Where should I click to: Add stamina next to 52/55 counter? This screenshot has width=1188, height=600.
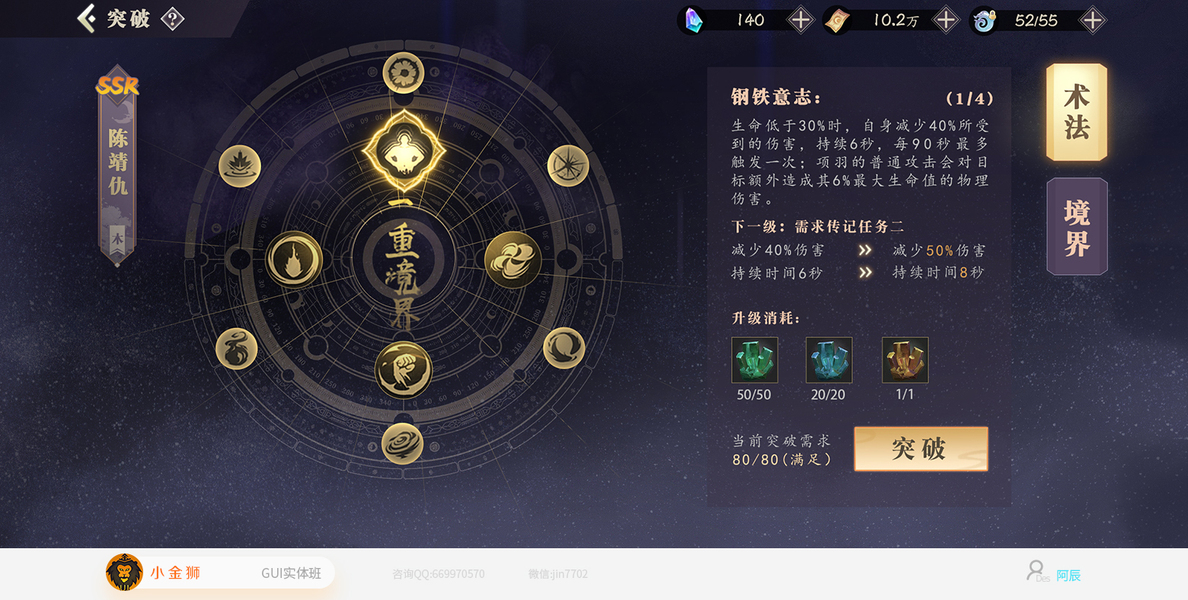point(1092,20)
